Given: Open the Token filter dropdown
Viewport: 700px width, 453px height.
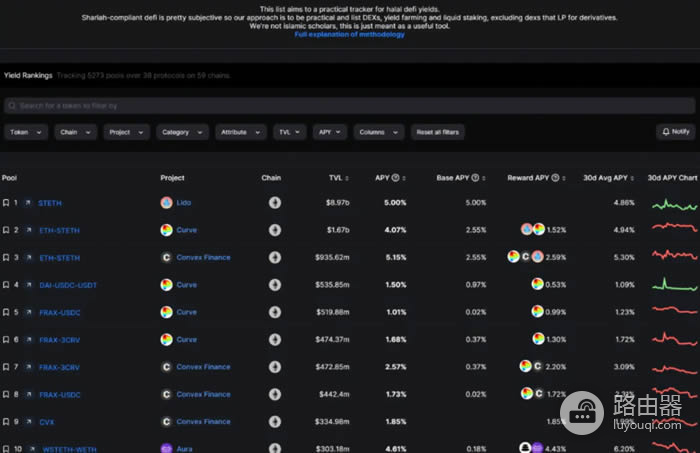Looking at the screenshot, I should pos(26,132).
